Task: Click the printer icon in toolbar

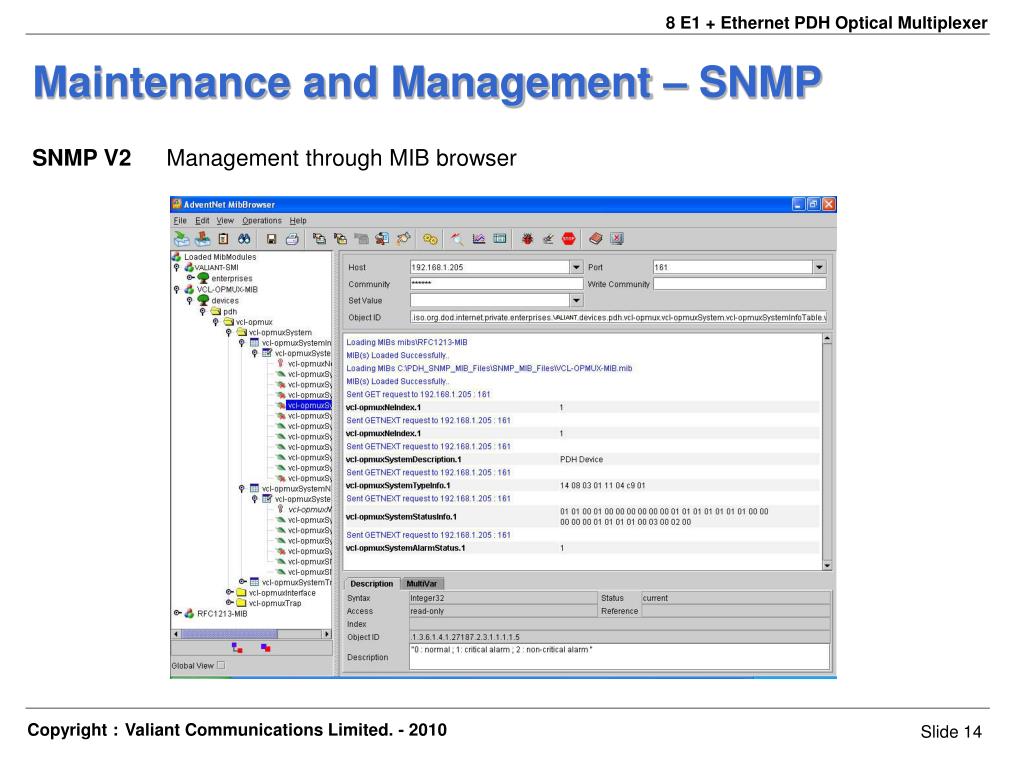Action: [x=292, y=239]
